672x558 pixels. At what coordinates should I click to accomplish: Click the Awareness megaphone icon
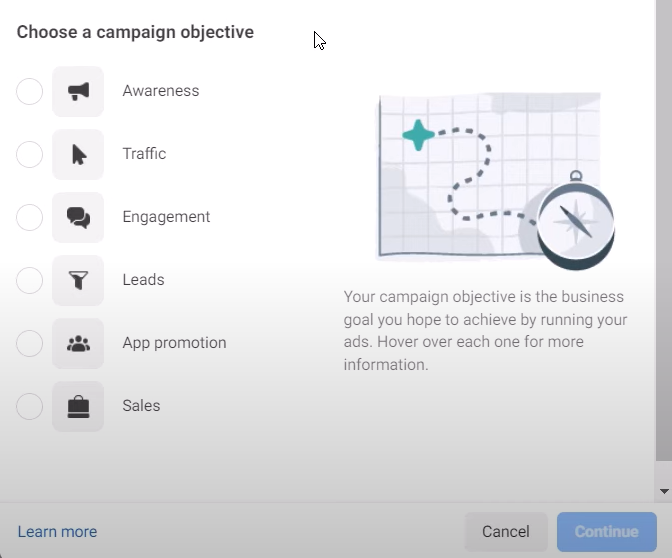click(78, 91)
